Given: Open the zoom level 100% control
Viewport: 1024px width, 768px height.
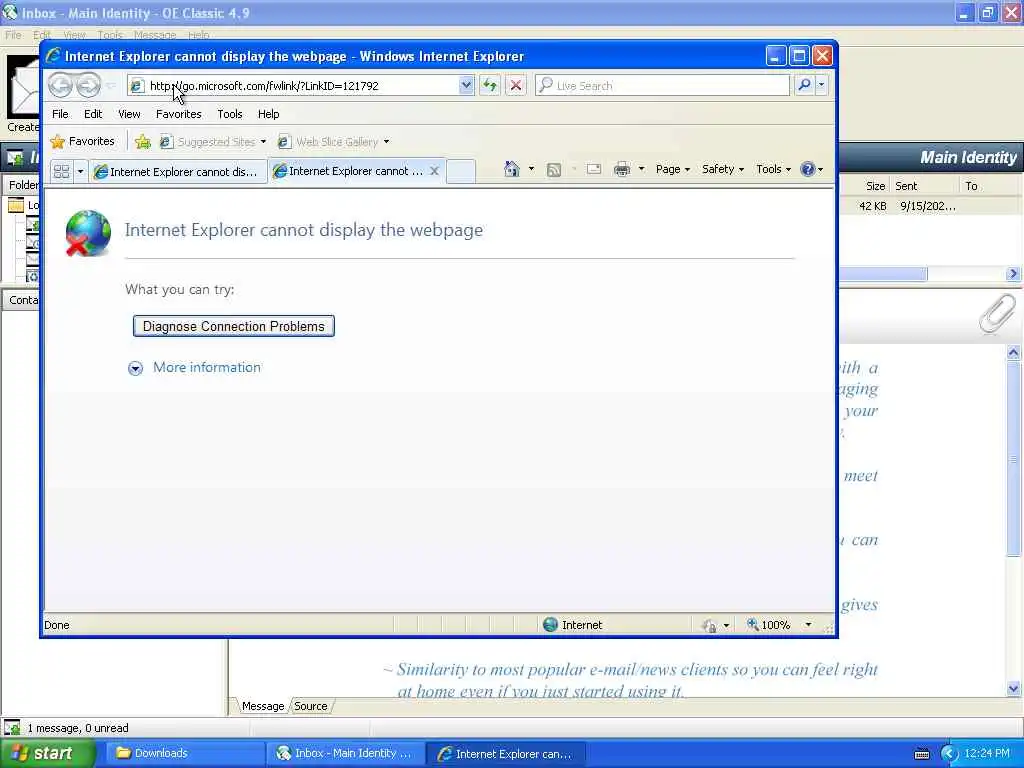Looking at the screenshot, I should [769, 625].
